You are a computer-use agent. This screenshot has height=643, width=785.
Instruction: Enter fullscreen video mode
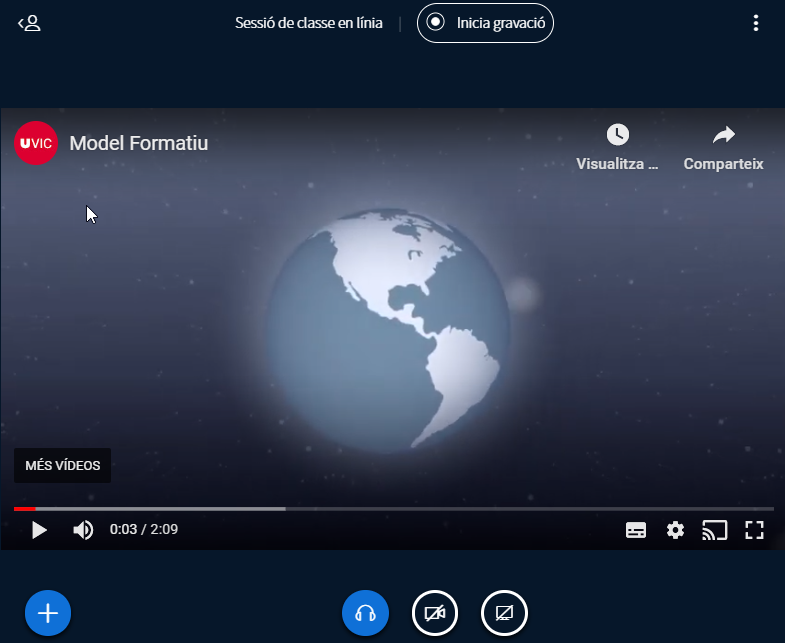coord(754,530)
